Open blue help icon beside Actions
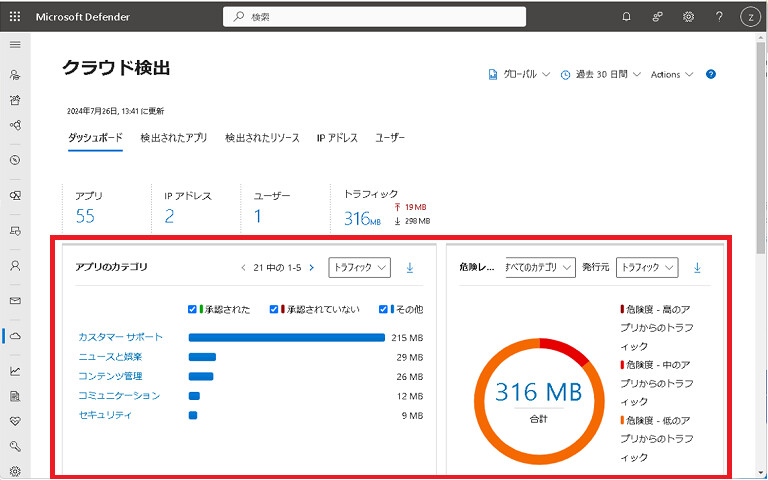This screenshot has height=480, width=768. pos(711,74)
